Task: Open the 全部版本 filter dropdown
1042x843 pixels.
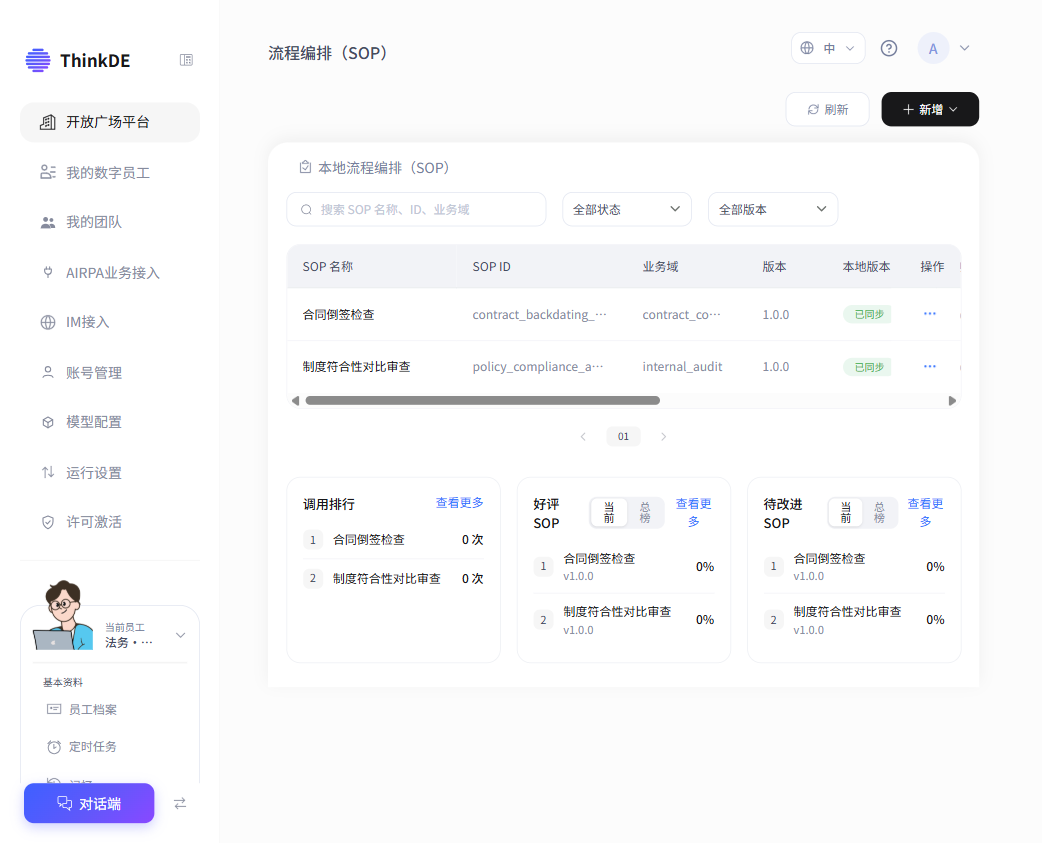Action: (773, 210)
